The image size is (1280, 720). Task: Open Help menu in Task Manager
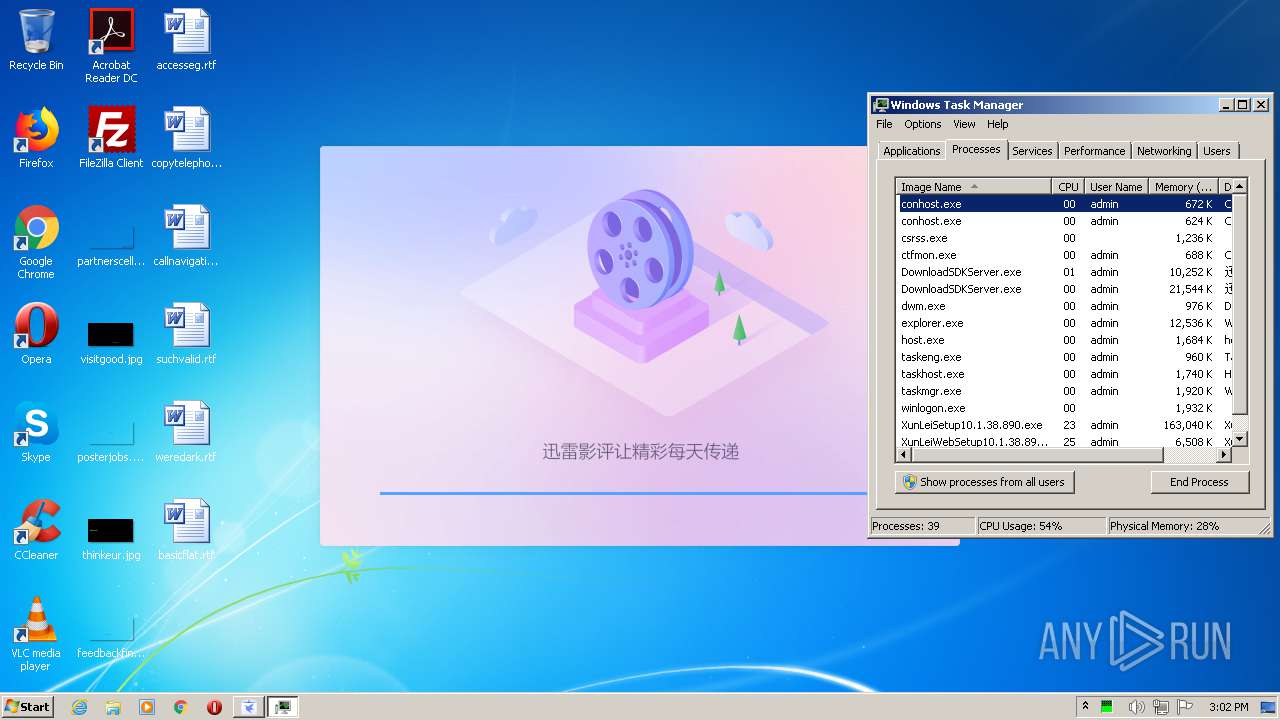pyautogui.click(x=998, y=124)
